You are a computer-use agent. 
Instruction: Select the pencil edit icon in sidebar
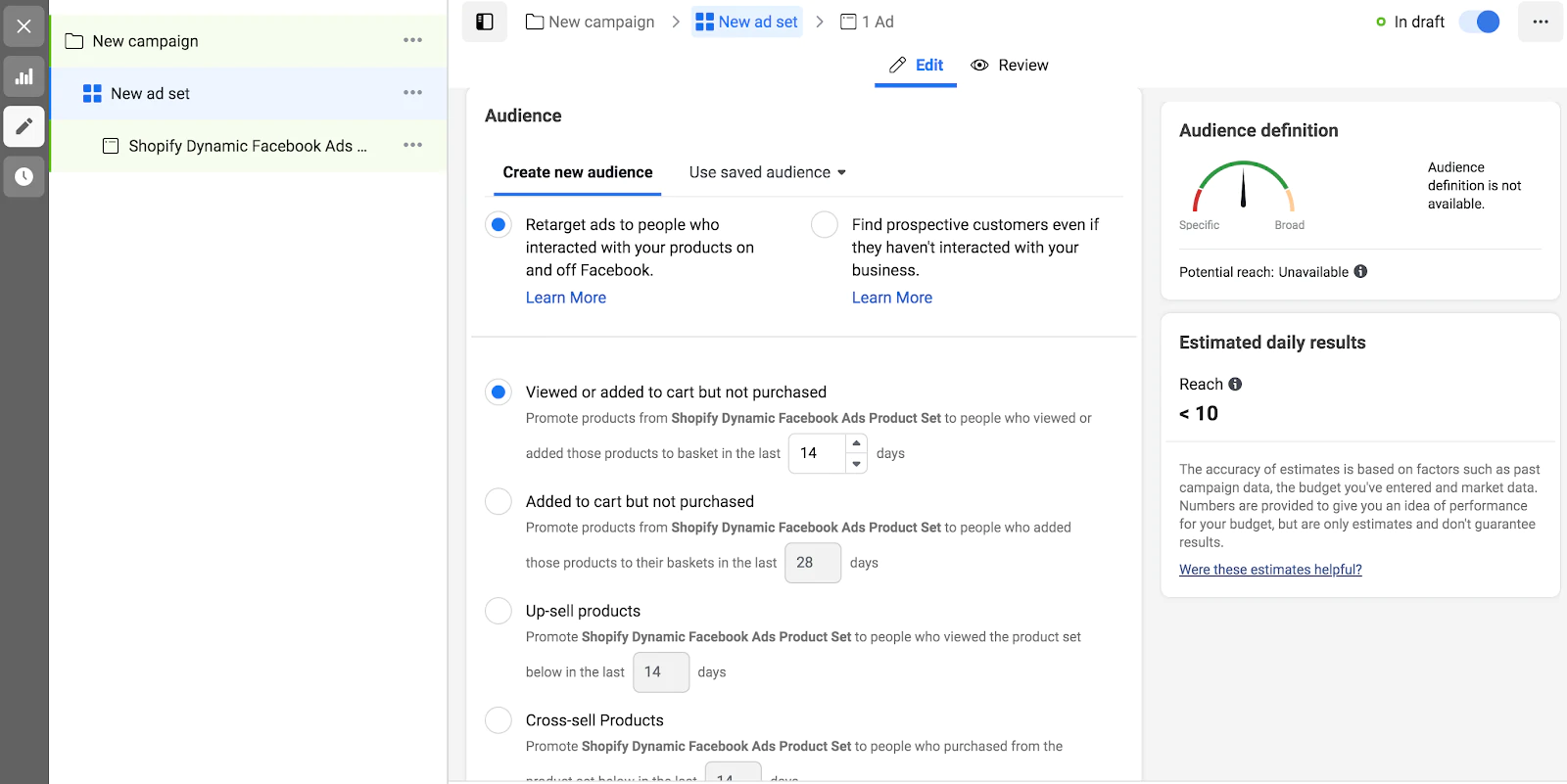point(24,126)
